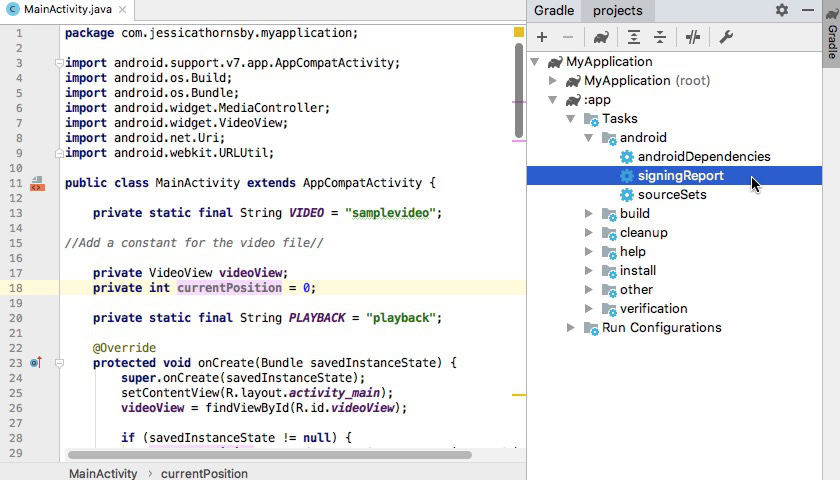This screenshot has height=481, width=840.
Task: Hide the Gradle panel with minimize dash
Action: click(x=806, y=10)
